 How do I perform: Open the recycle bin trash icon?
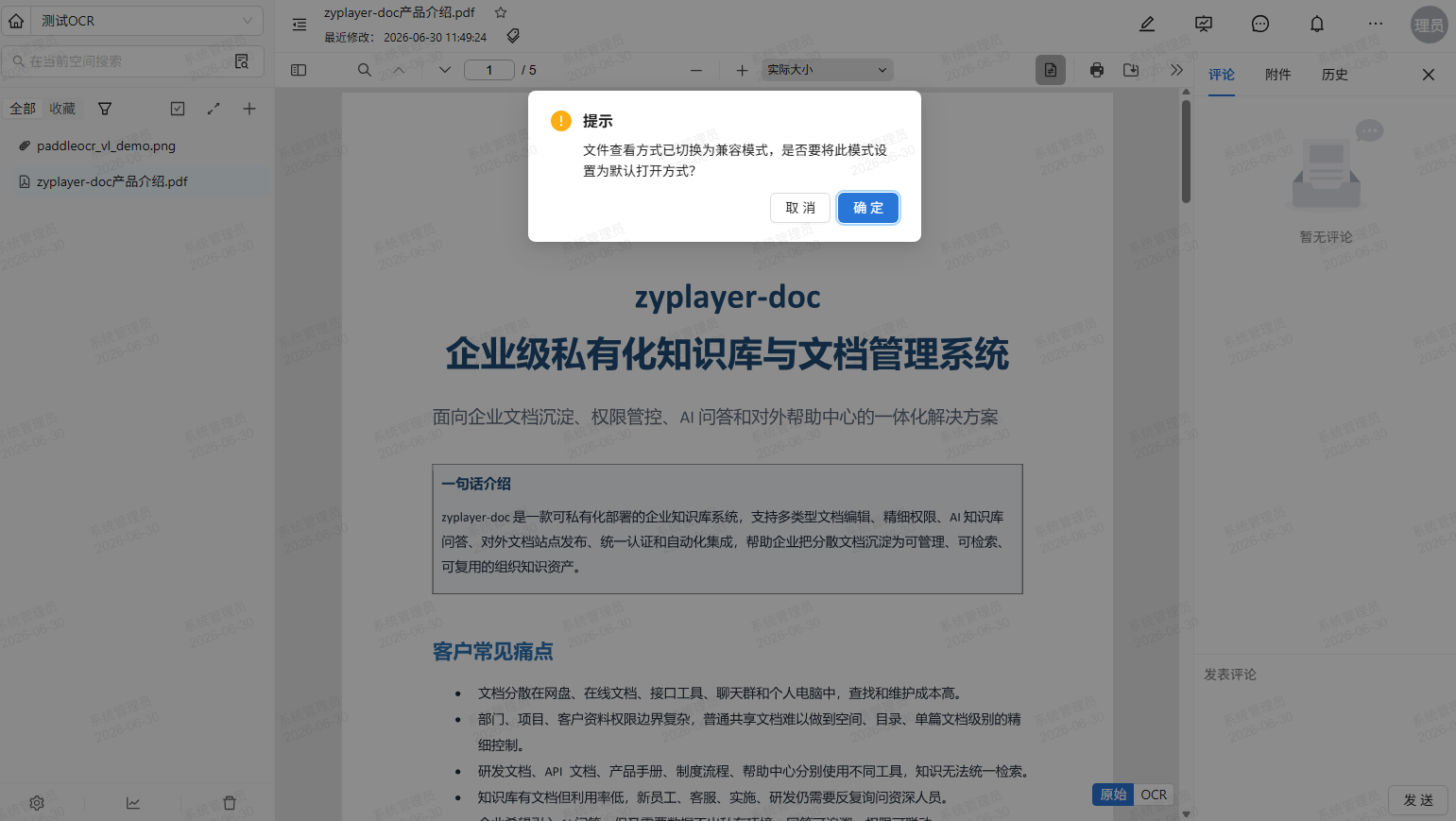[x=230, y=803]
